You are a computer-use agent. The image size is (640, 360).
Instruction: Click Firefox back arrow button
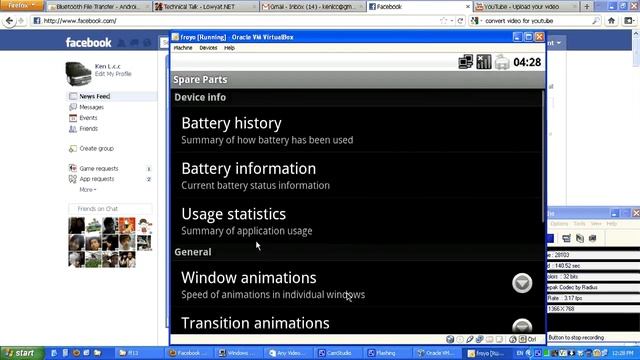tap(9, 20)
